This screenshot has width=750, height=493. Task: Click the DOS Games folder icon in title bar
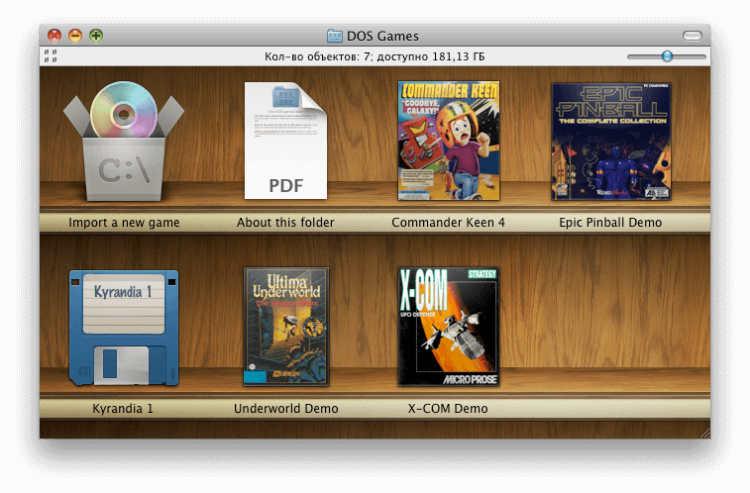click(x=335, y=36)
